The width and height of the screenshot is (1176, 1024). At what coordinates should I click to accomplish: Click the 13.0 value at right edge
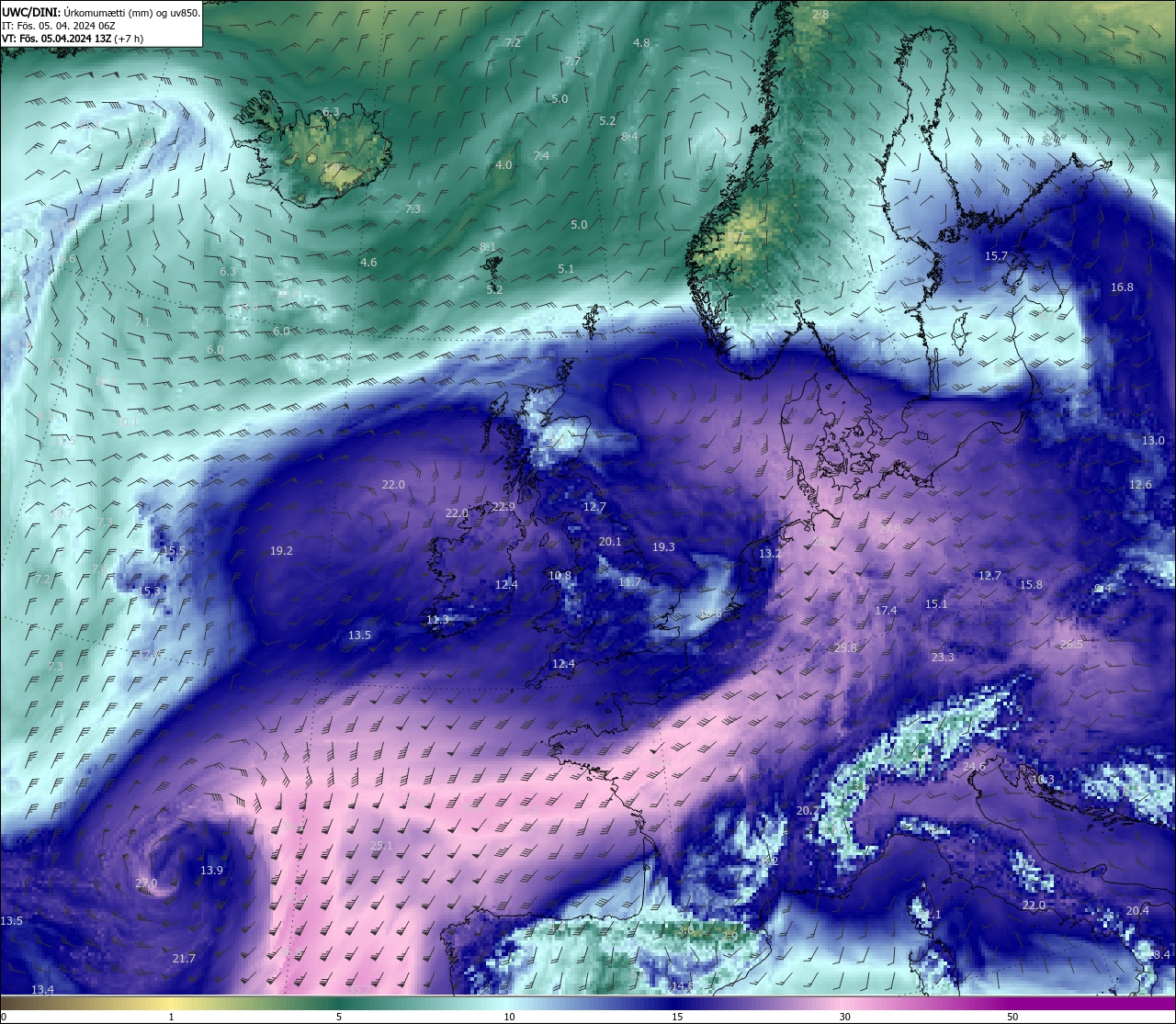[1153, 441]
